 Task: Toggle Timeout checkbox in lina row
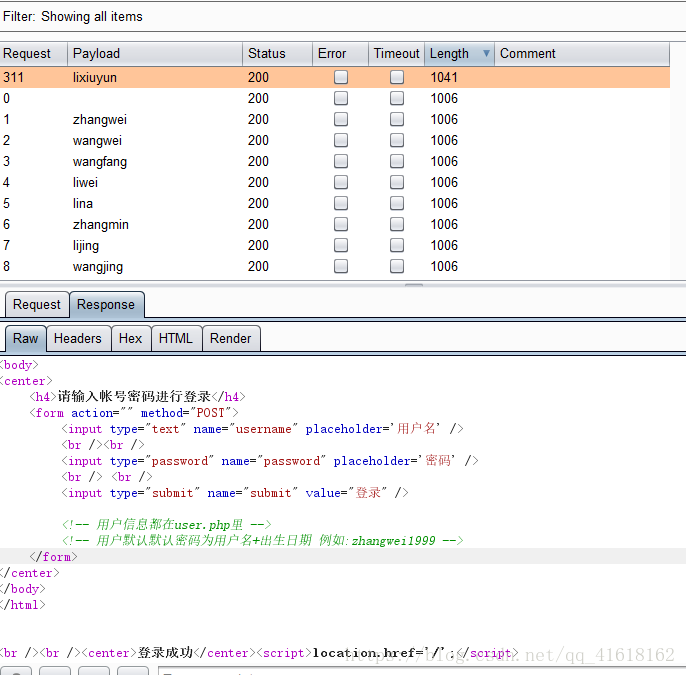pos(397,203)
